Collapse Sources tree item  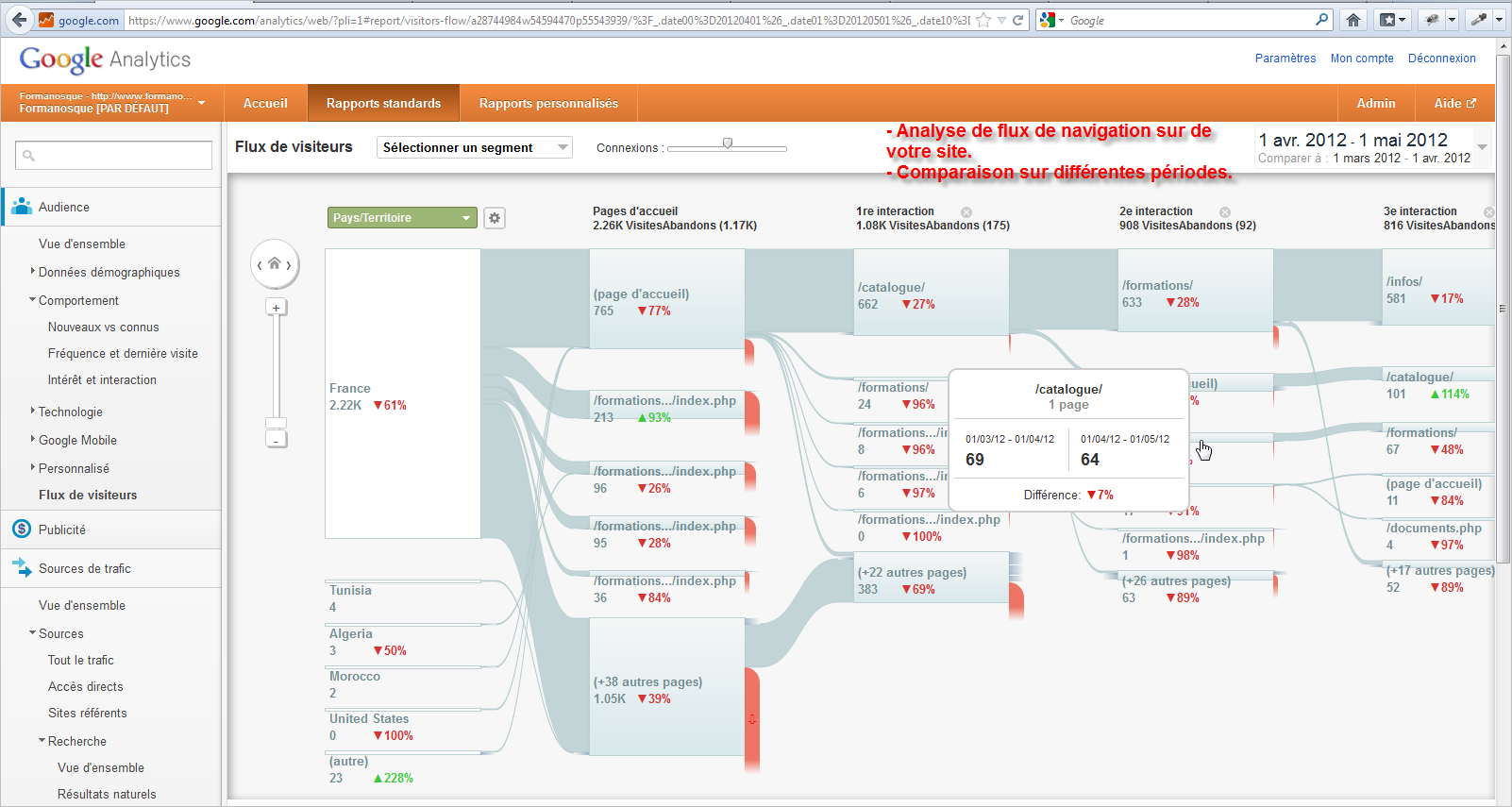pos(33,633)
